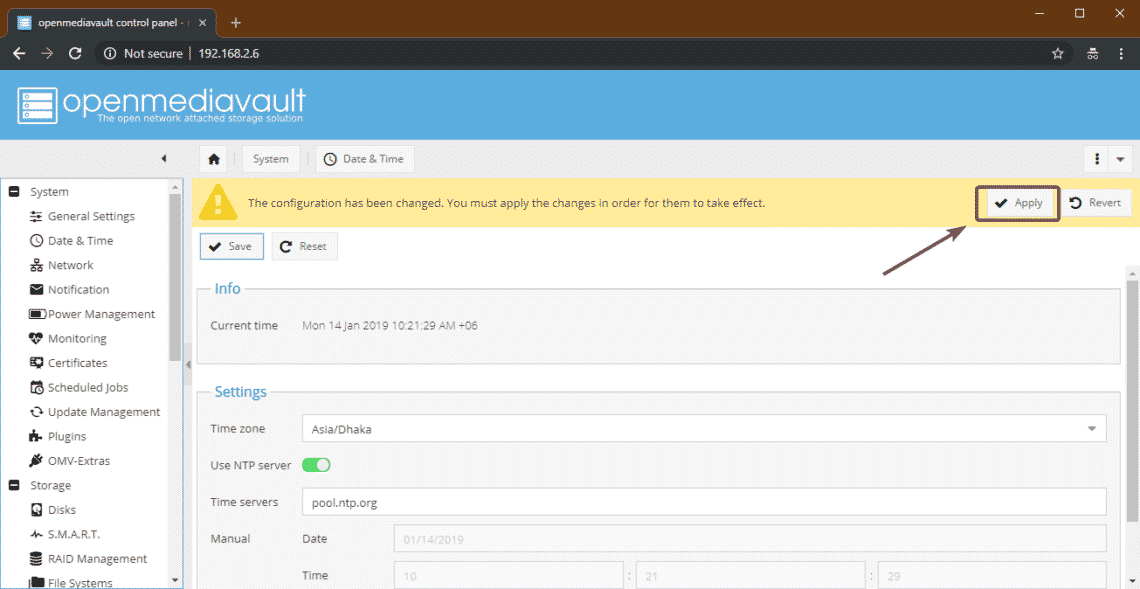The image size is (1140, 589).
Task: Toggle the Use NTP server switch
Action: (316, 465)
